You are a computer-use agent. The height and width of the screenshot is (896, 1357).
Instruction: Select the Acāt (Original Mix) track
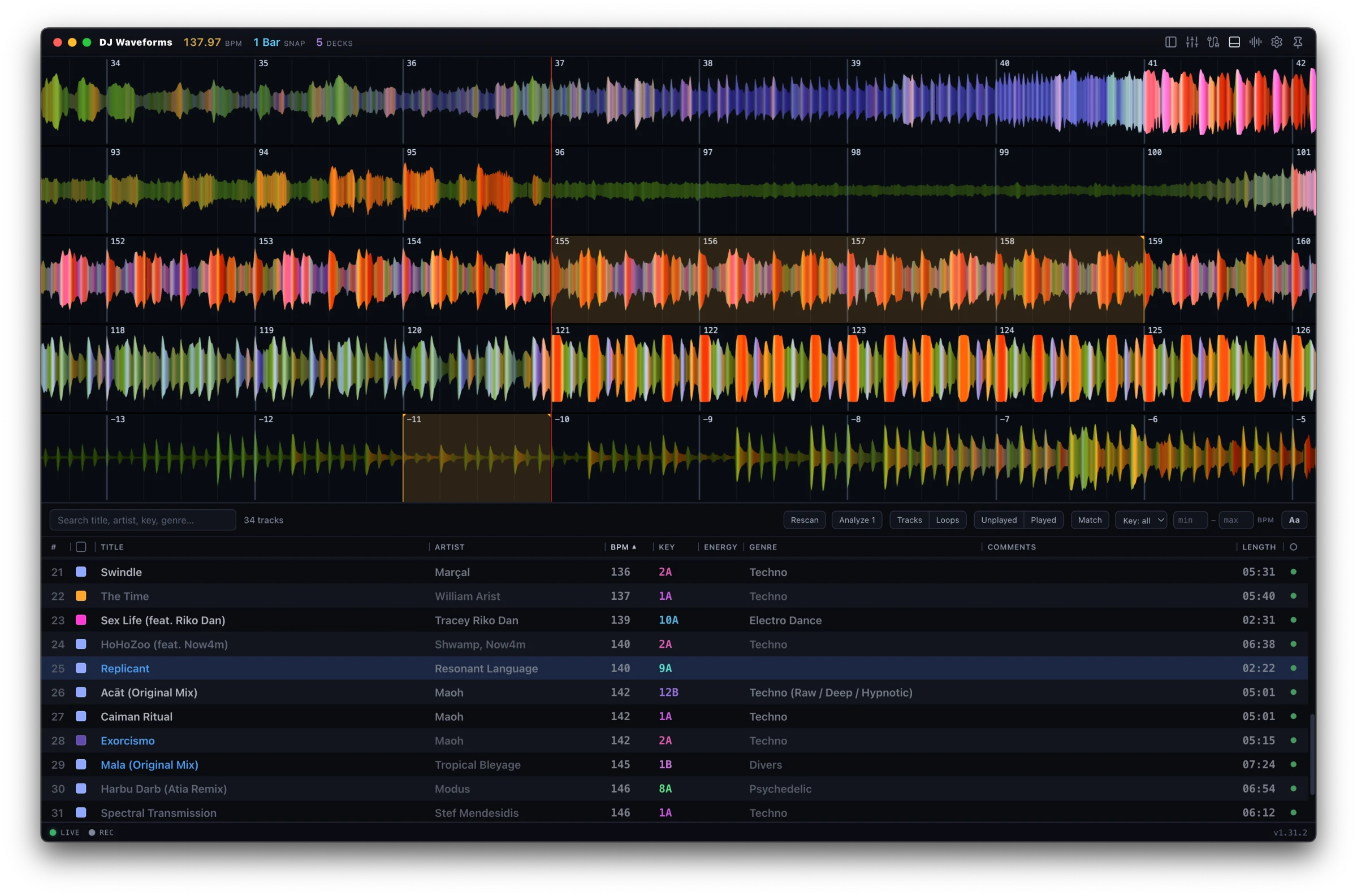pyautogui.click(x=149, y=692)
